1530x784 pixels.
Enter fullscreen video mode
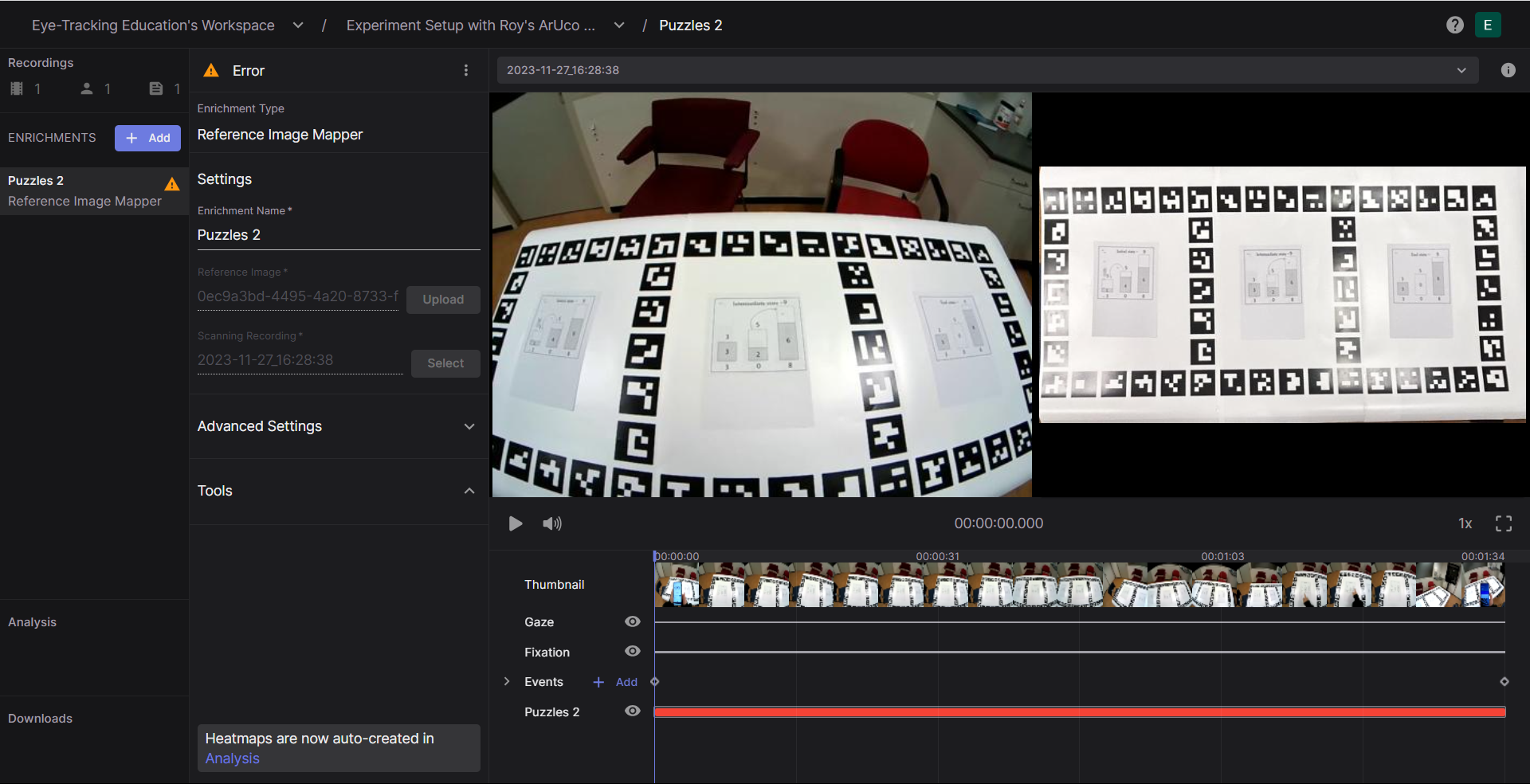click(x=1503, y=523)
